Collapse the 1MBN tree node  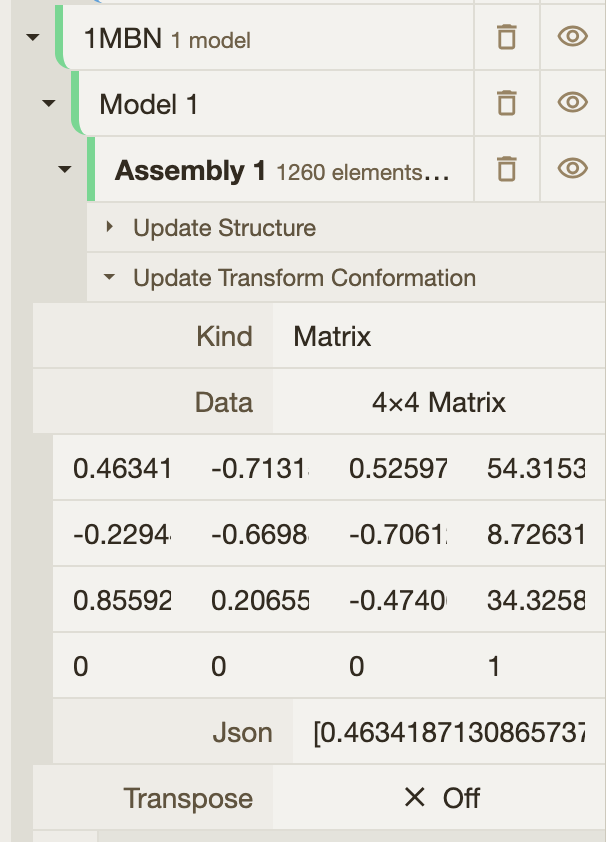click(32, 38)
